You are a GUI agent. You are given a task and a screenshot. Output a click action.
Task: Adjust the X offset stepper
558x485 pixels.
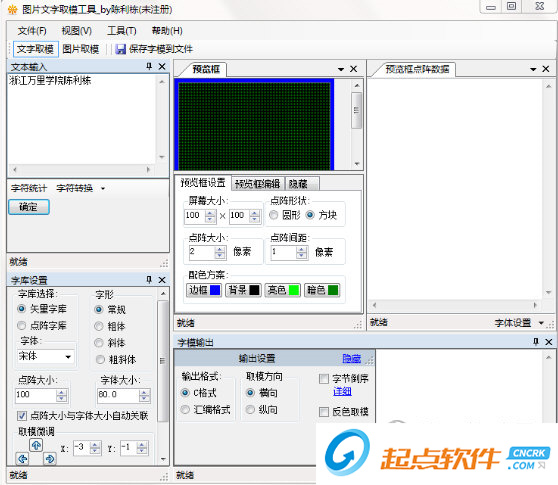point(95,448)
